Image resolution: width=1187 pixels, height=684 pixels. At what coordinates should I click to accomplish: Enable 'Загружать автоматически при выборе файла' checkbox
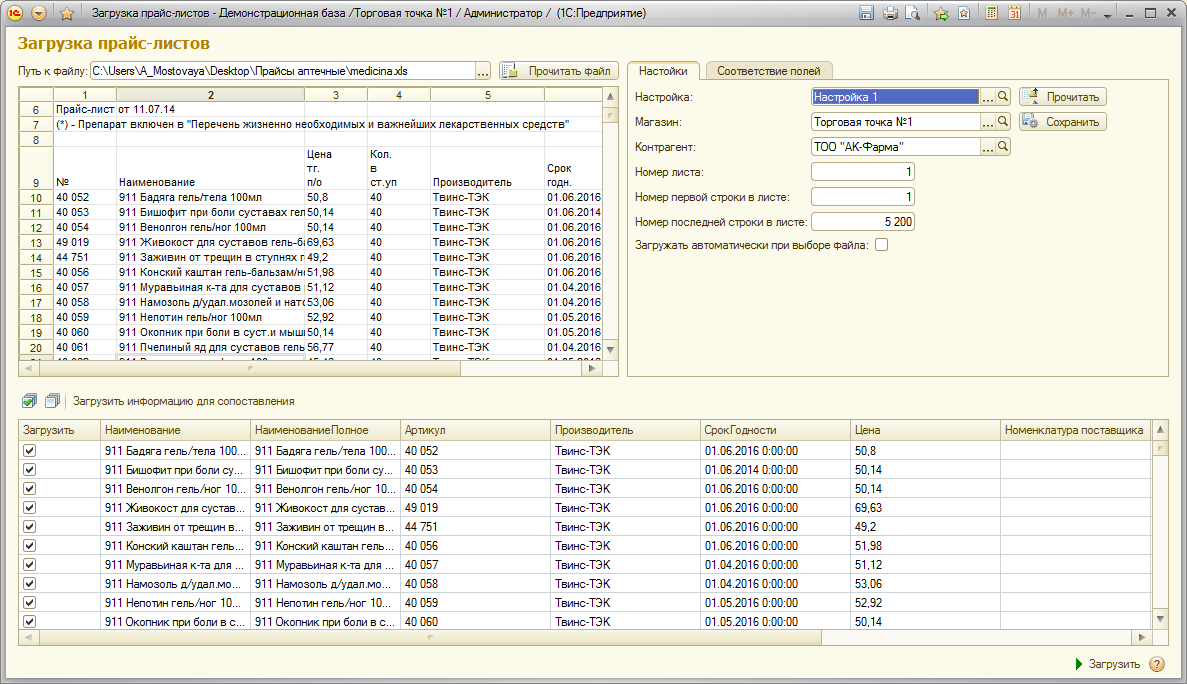click(881, 244)
